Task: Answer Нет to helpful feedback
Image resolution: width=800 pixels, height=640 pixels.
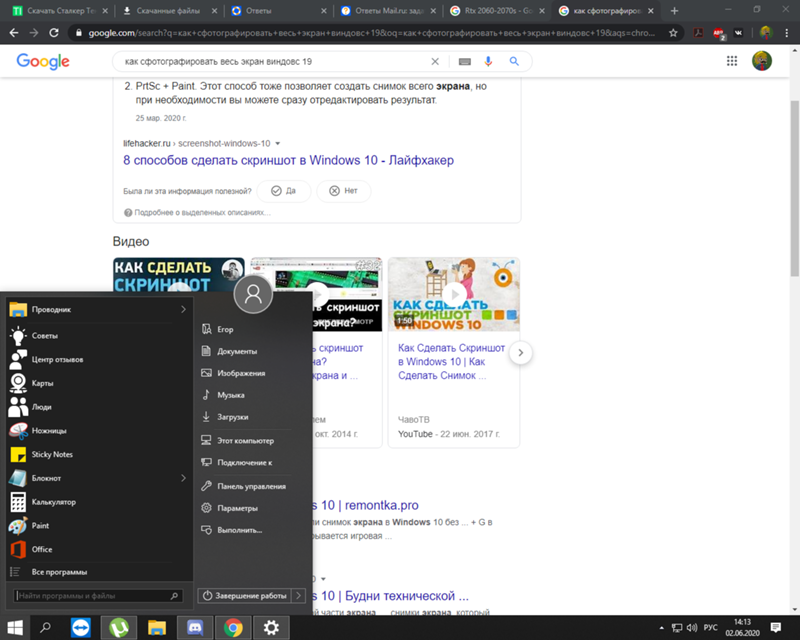Action: point(343,191)
